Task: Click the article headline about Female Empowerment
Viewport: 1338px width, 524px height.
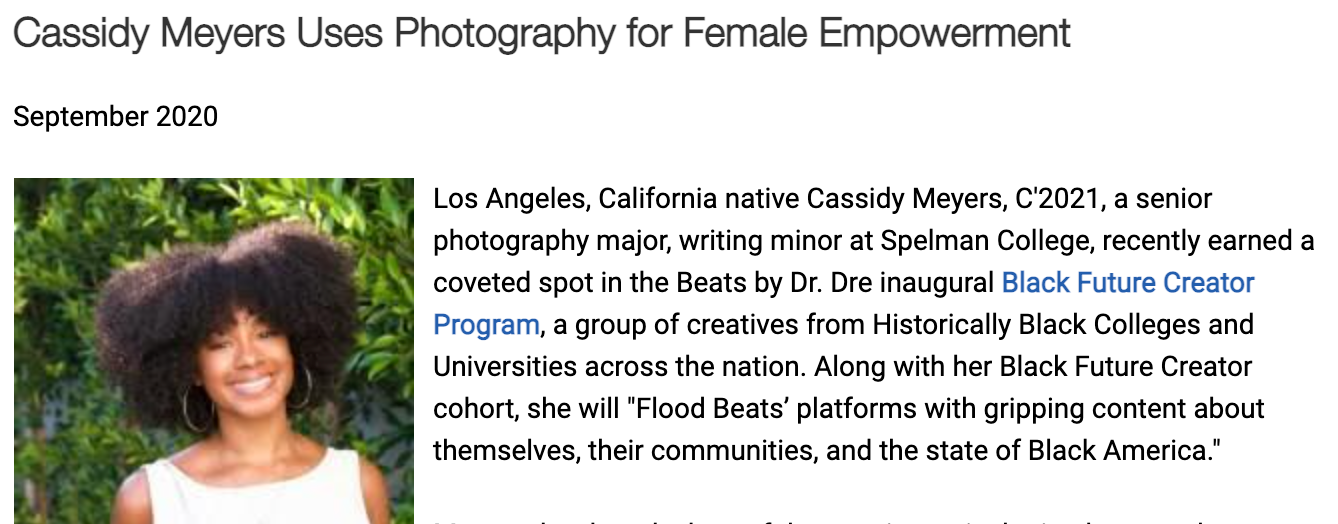Action: tap(541, 34)
